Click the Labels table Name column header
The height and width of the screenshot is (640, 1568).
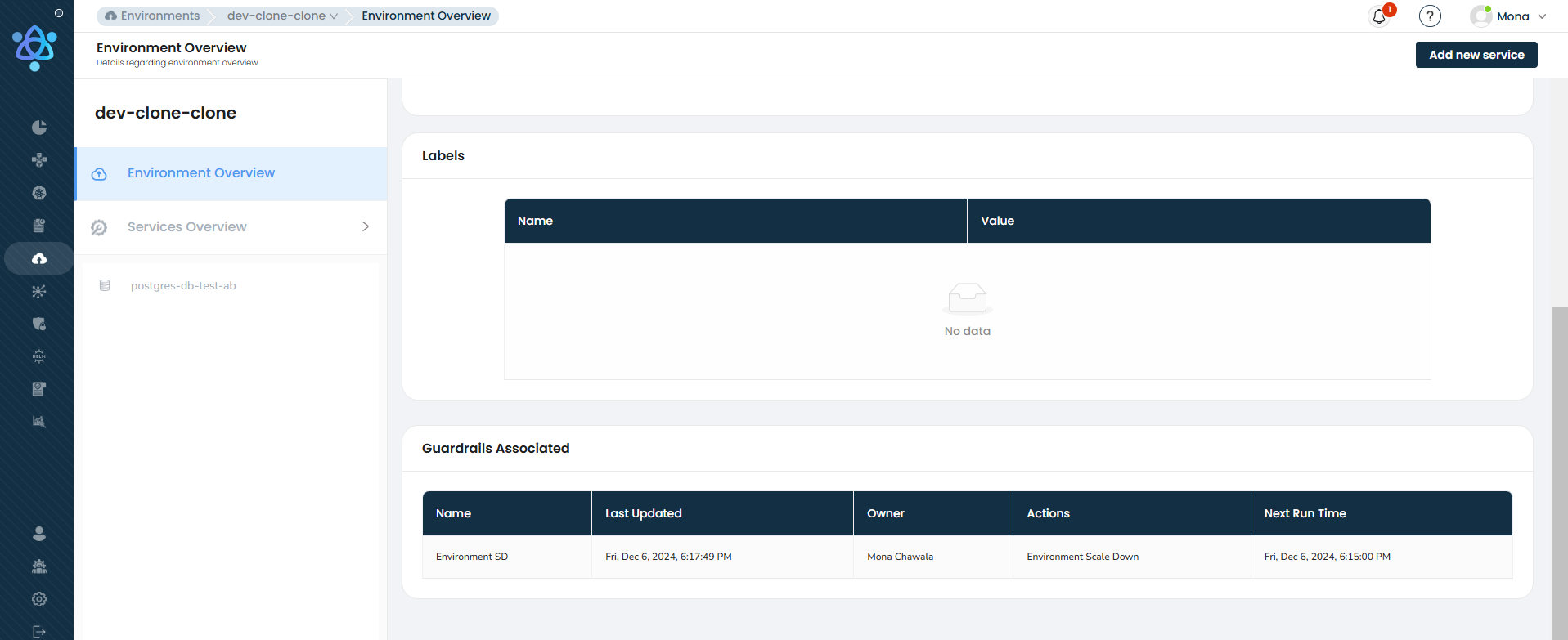pos(735,221)
